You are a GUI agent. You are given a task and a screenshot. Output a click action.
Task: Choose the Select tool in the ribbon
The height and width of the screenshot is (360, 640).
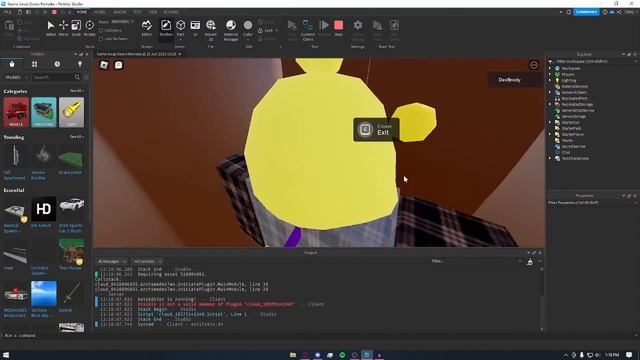[51, 28]
